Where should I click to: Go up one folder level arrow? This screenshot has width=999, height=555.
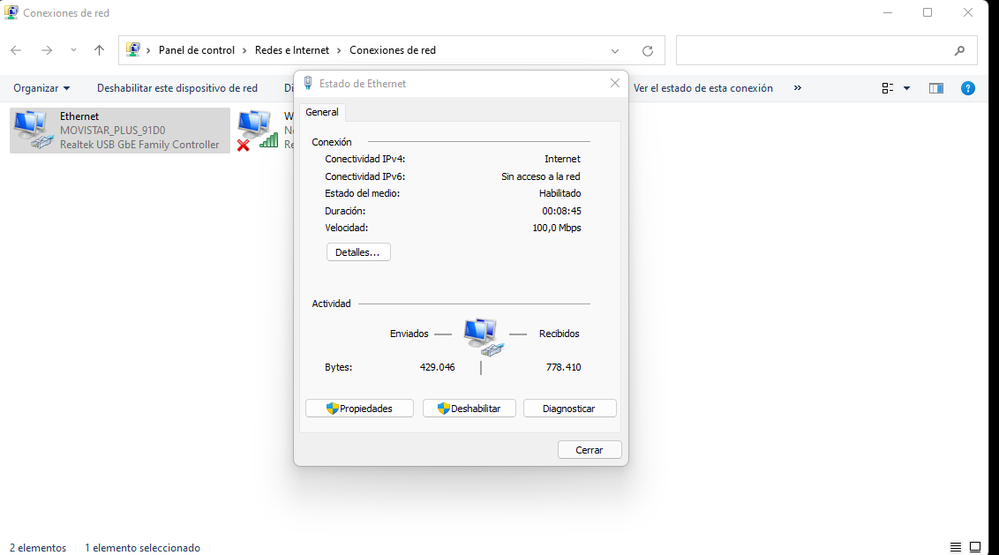pos(99,50)
